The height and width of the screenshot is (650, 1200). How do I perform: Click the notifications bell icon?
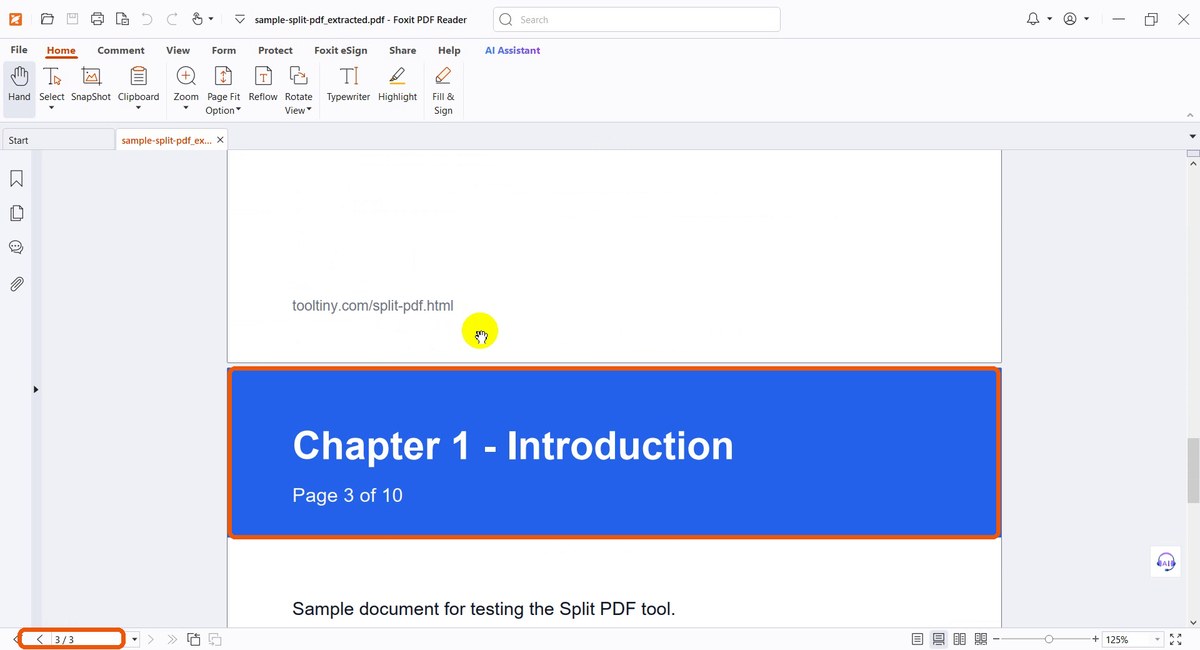tap(1034, 19)
